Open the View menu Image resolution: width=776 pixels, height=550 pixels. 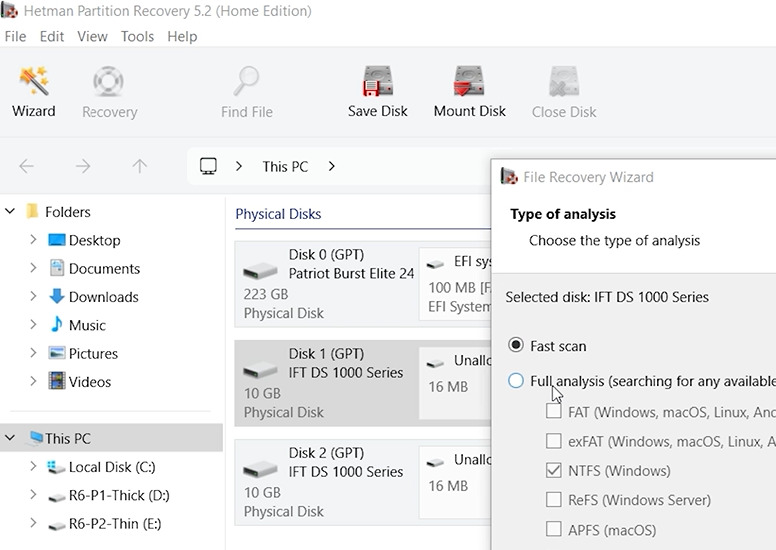coord(92,36)
